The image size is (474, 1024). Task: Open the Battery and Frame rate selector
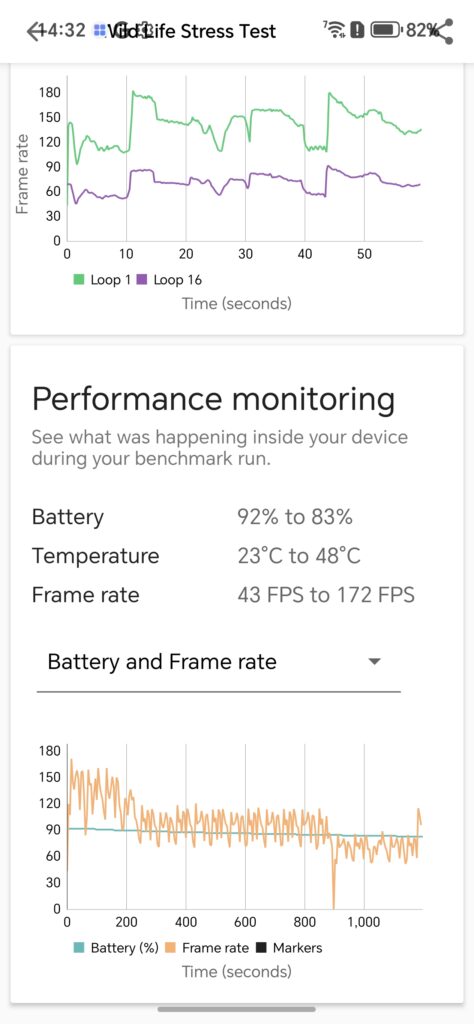click(x=218, y=662)
